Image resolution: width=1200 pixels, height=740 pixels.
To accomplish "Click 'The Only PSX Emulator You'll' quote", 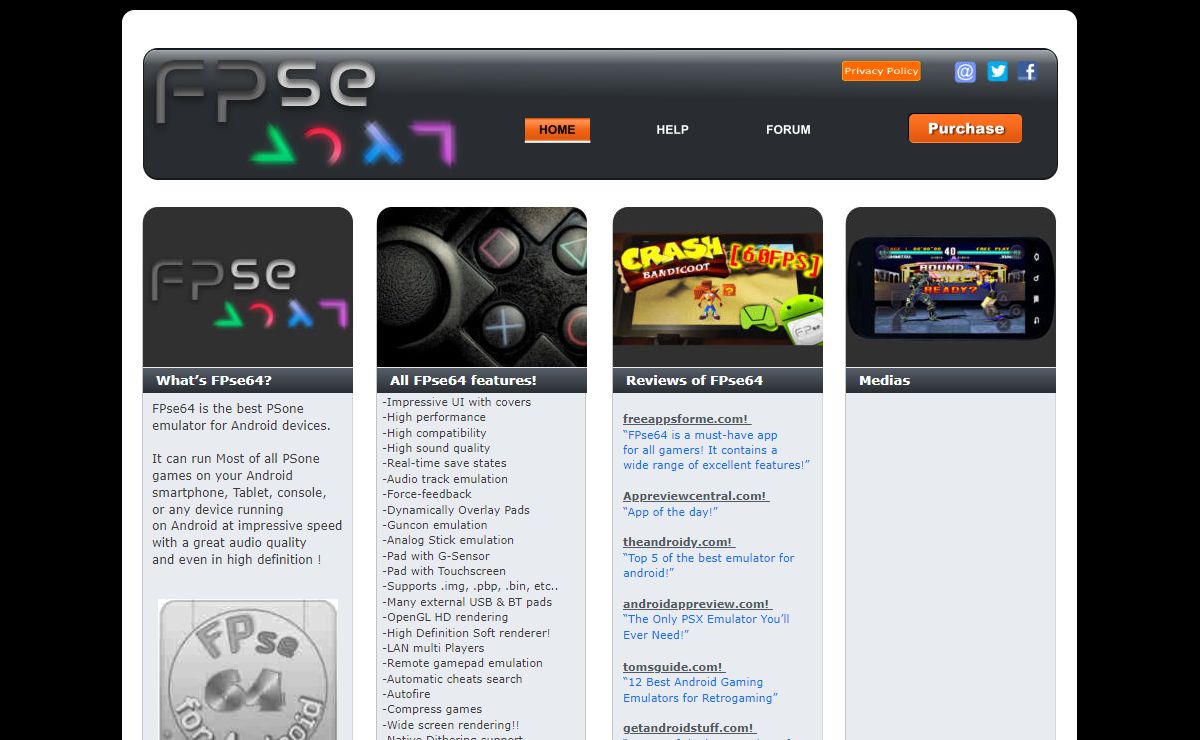I will pos(706,627).
